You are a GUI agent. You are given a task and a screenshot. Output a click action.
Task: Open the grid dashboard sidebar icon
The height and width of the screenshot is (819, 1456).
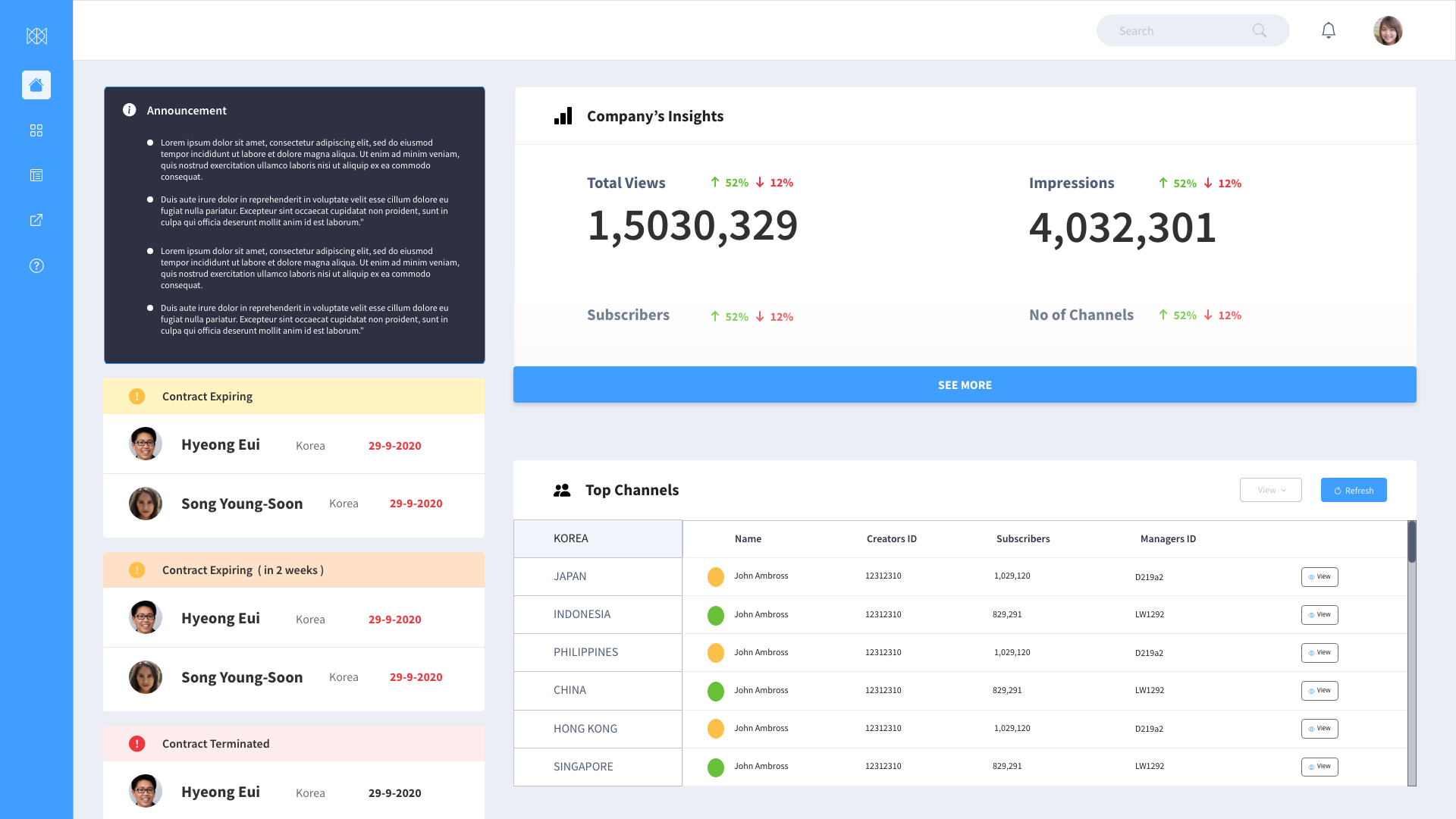36,130
